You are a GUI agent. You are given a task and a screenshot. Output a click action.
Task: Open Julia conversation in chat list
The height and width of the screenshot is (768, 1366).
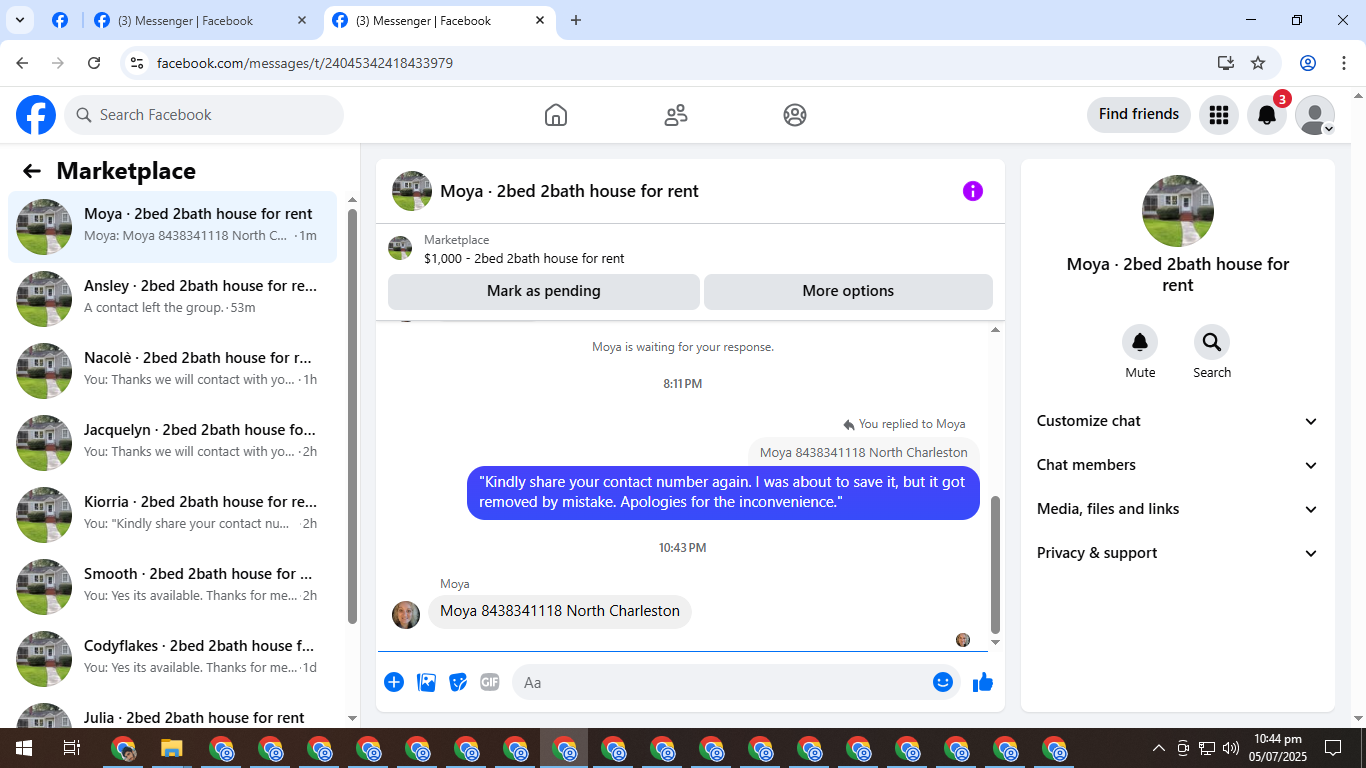coord(173,712)
